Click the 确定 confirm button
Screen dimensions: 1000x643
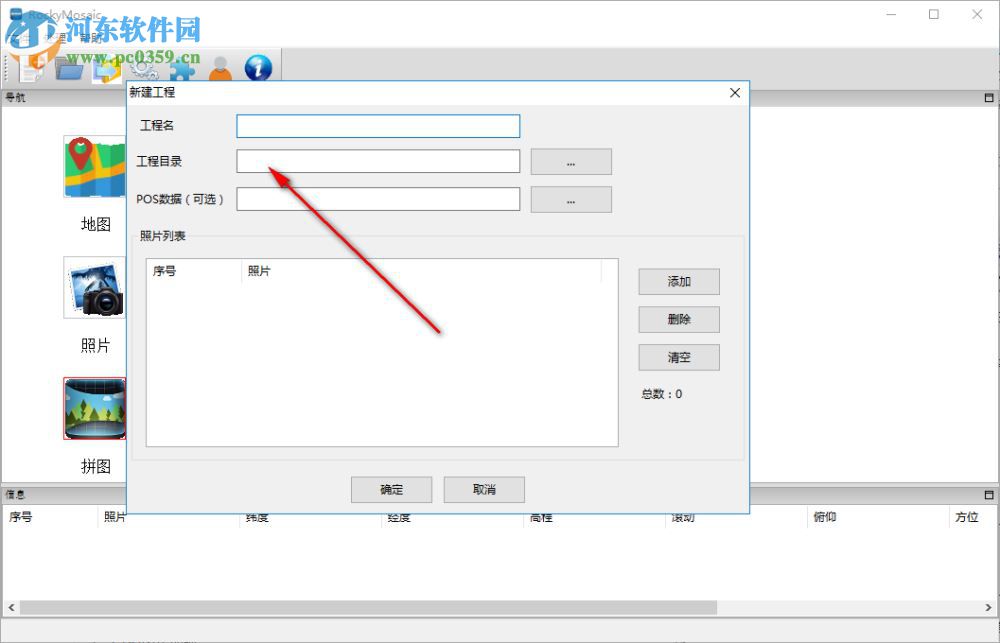pos(390,489)
